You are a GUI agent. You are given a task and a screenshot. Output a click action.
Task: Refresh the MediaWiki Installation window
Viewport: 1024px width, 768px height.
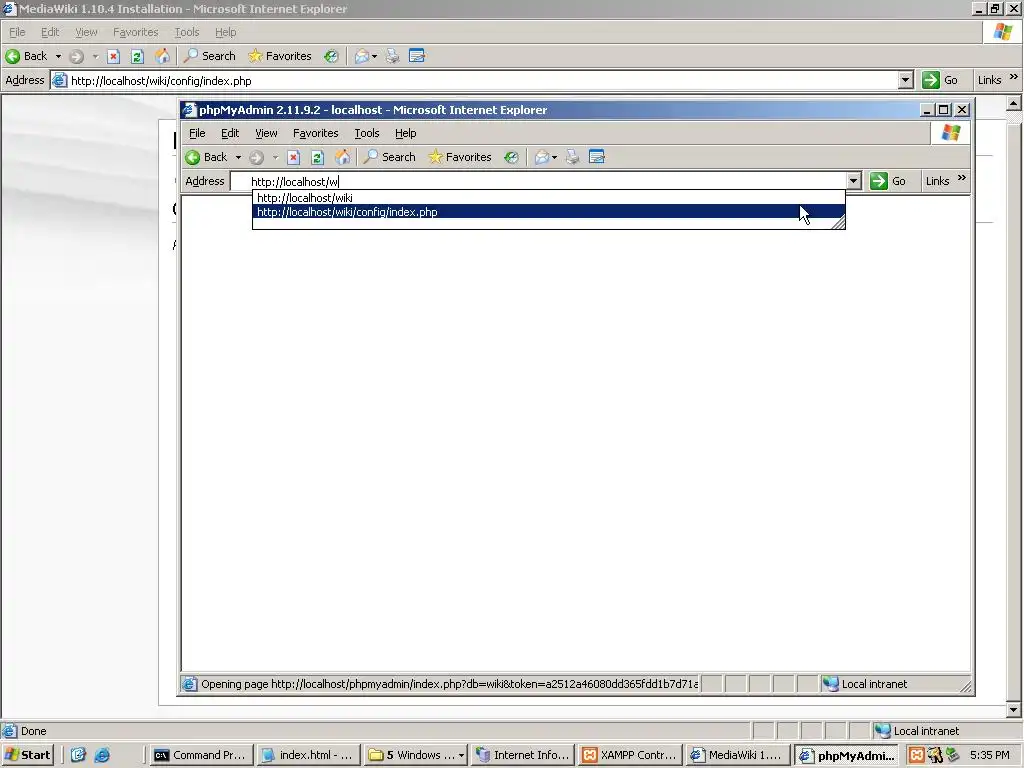click(x=138, y=56)
